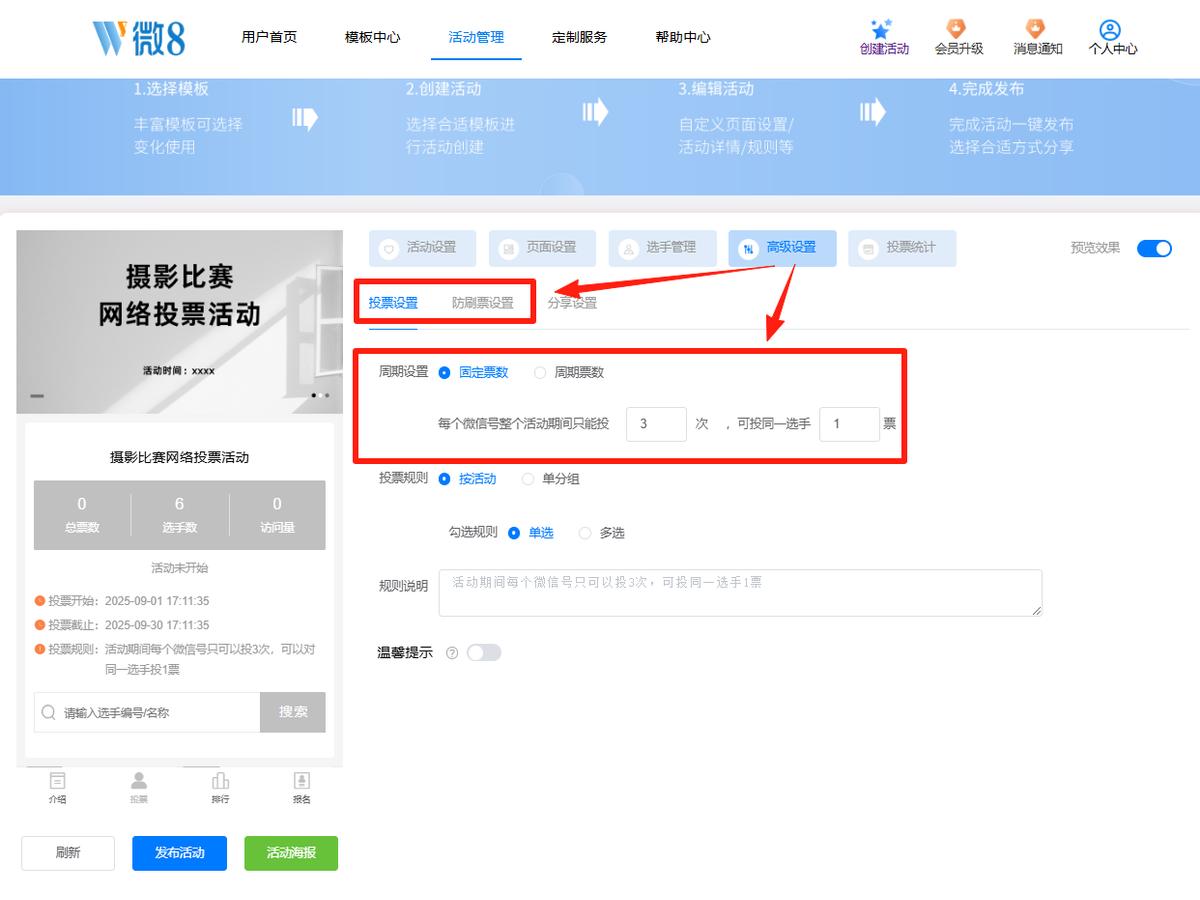This screenshot has width=1200, height=900.
Task: Click the 排行 ranking icon in preview
Action: 221,781
